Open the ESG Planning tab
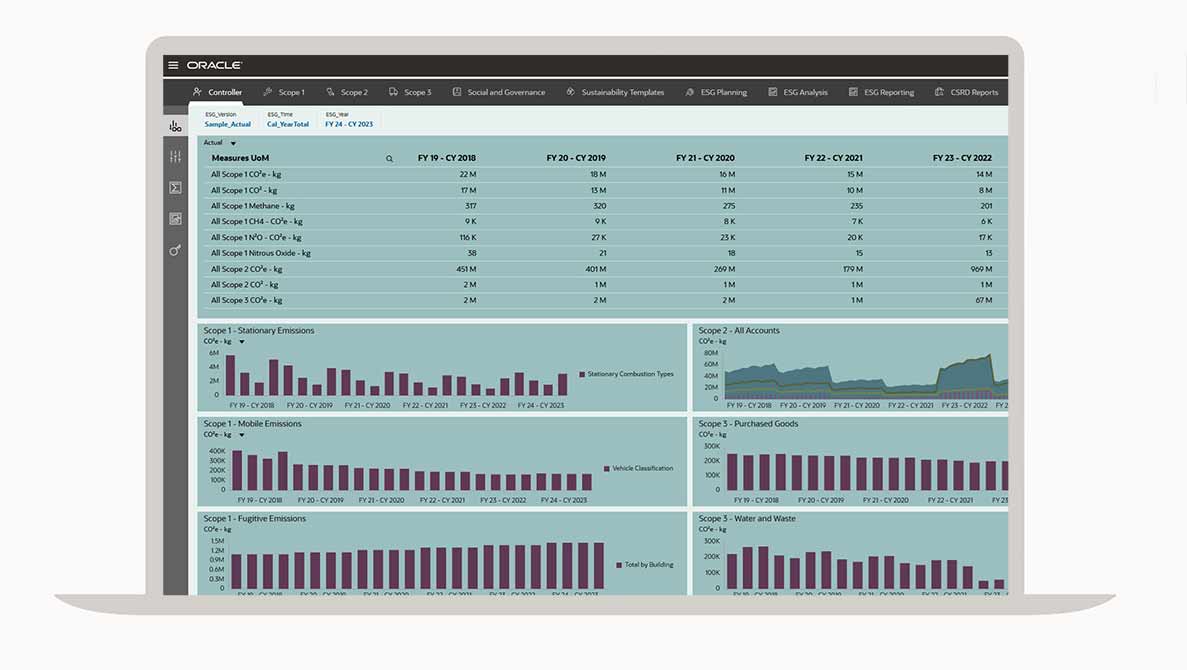The width and height of the screenshot is (1187, 670). click(716, 92)
